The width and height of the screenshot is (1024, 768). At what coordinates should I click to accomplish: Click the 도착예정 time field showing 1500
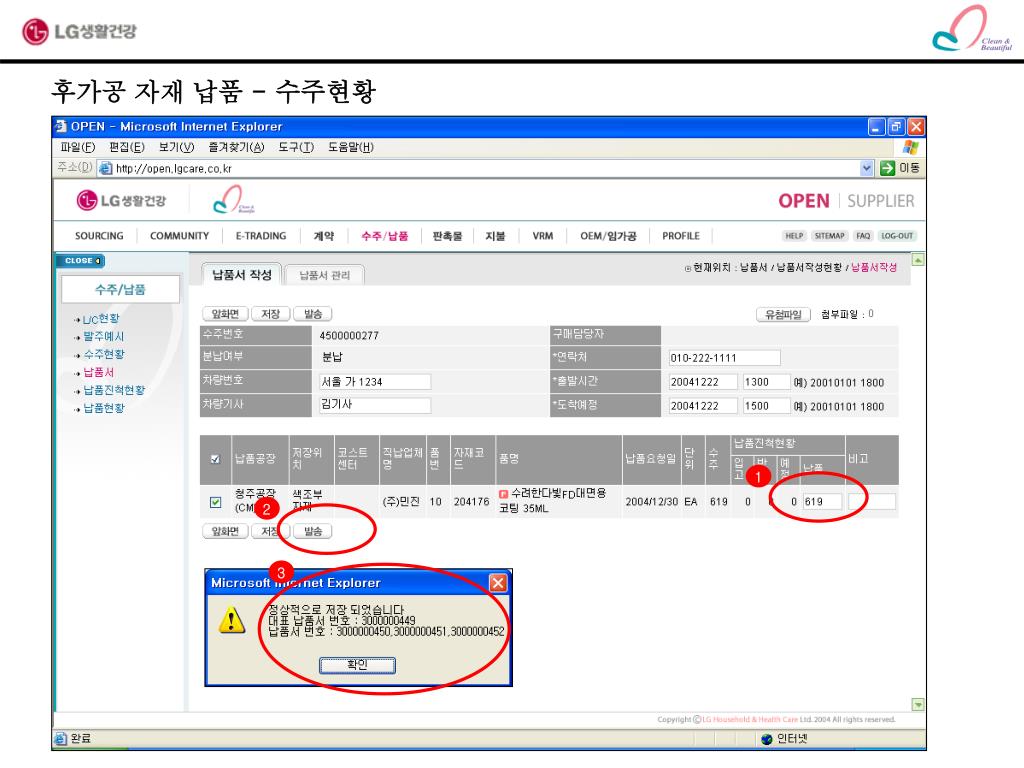pyautogui.click(x=766, y=406)
